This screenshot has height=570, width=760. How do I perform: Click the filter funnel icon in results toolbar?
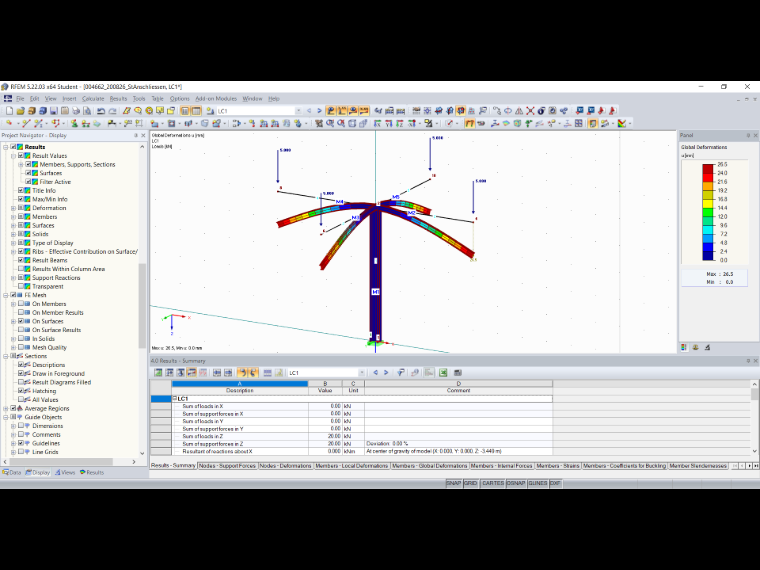click(401, 373)
